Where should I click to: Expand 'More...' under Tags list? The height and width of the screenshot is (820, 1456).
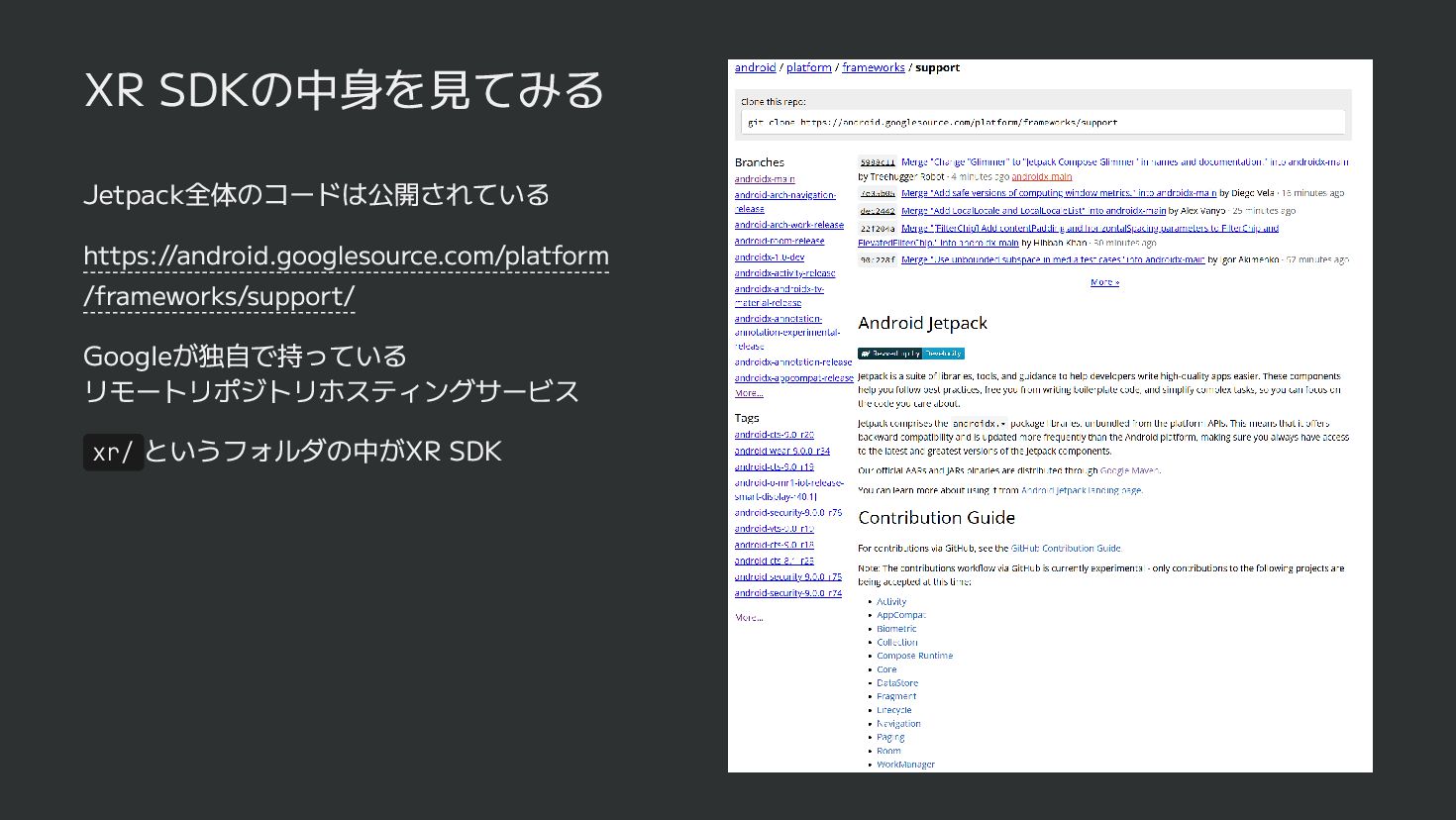(x=749, y=618)
